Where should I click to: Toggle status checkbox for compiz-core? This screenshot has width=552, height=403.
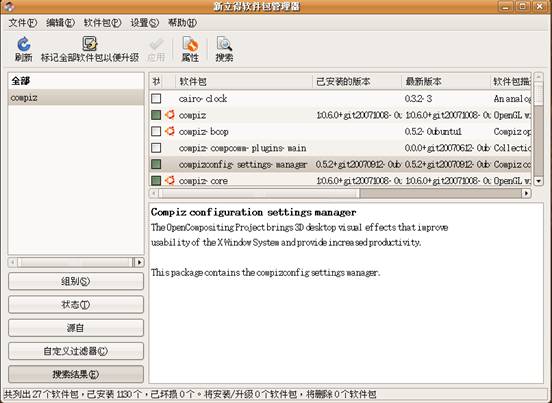point(156,181)
